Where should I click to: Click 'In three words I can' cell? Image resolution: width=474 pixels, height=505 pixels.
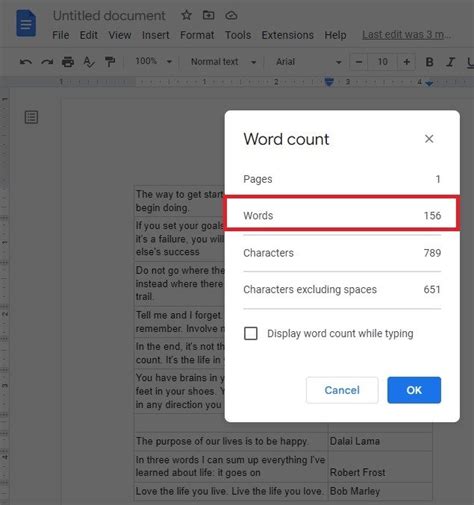point(231,466)
